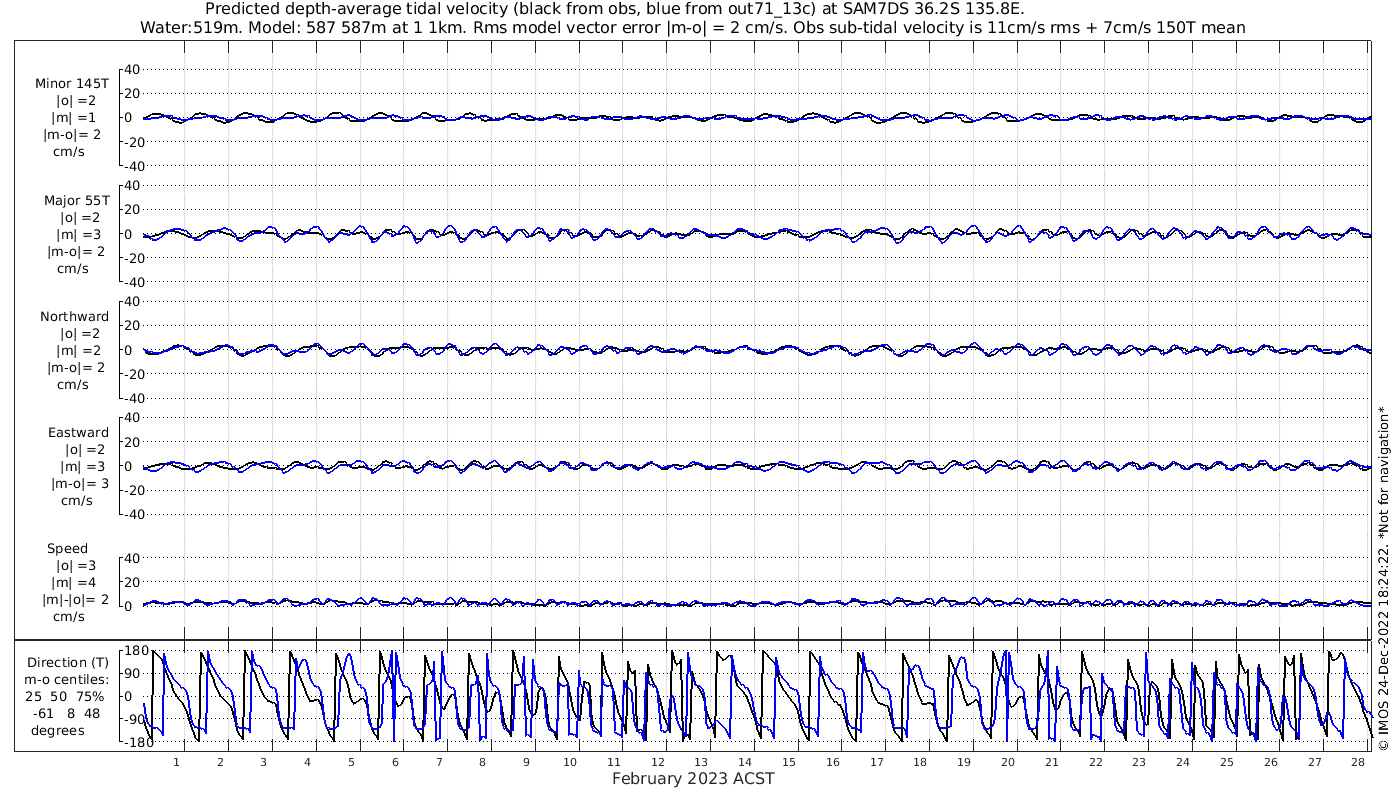This screenshot has height=800, width=1400.
Task: Click day label '5' on the date axis
Action: click(351, 762)
